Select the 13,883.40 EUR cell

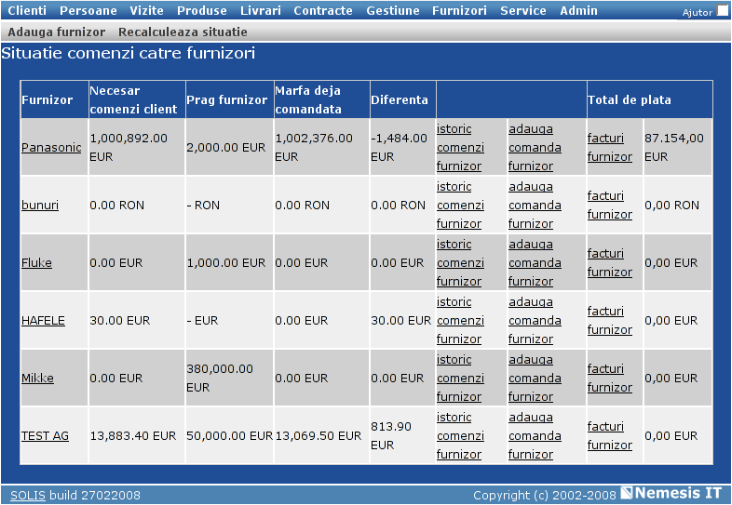pos(137,436)
